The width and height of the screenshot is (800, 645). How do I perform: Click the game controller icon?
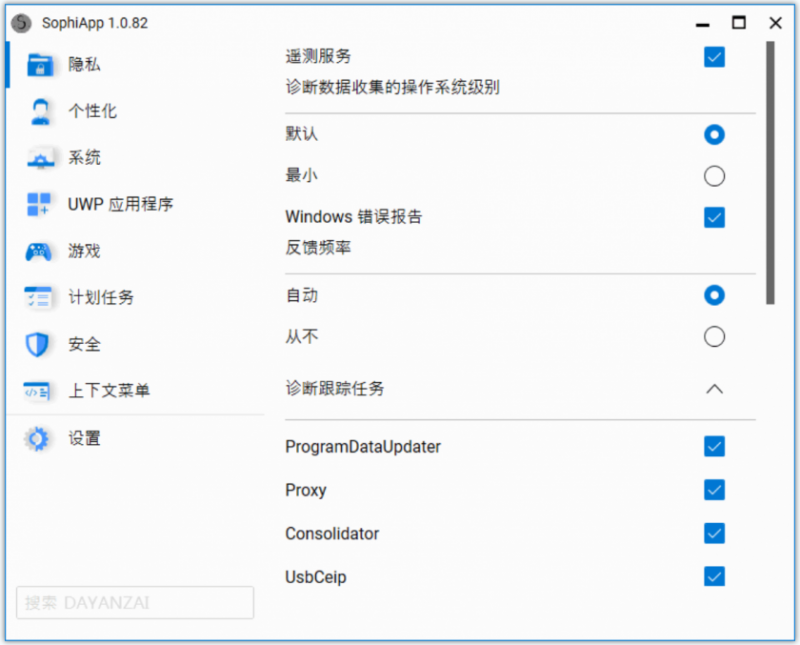click(x=39, y=252)
